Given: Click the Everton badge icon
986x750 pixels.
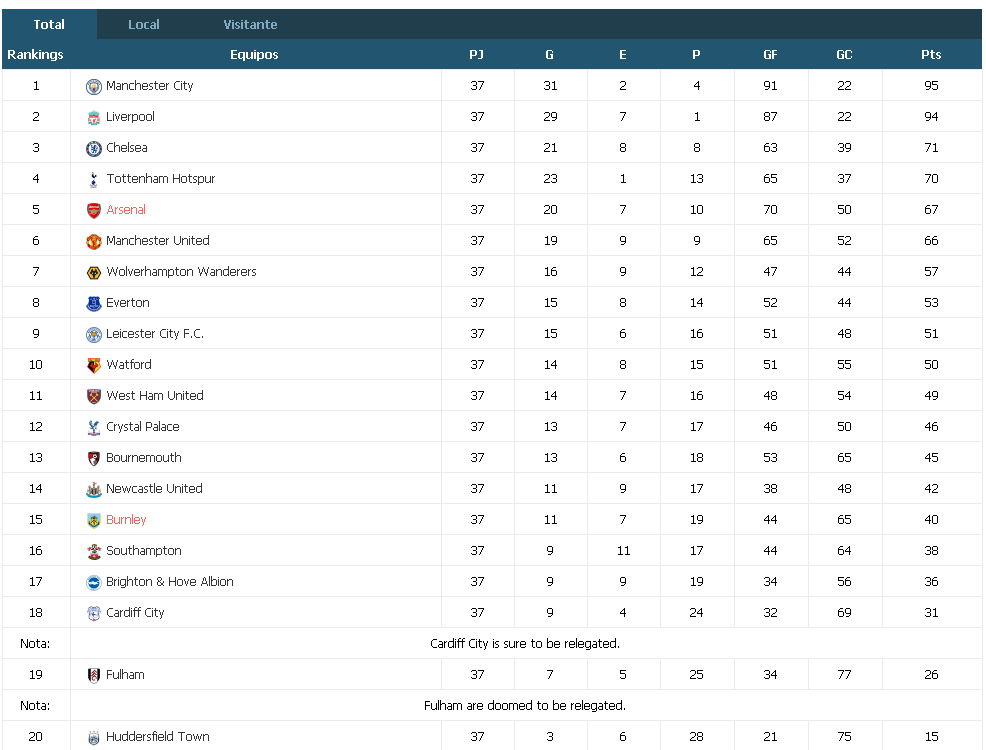Looking at the screenshot, I should pyautogui.click(x=94, y=304).
